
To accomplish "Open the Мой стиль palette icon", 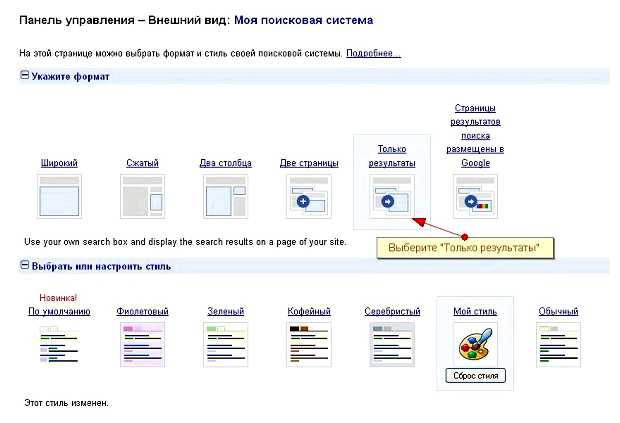I will (475, 343).
